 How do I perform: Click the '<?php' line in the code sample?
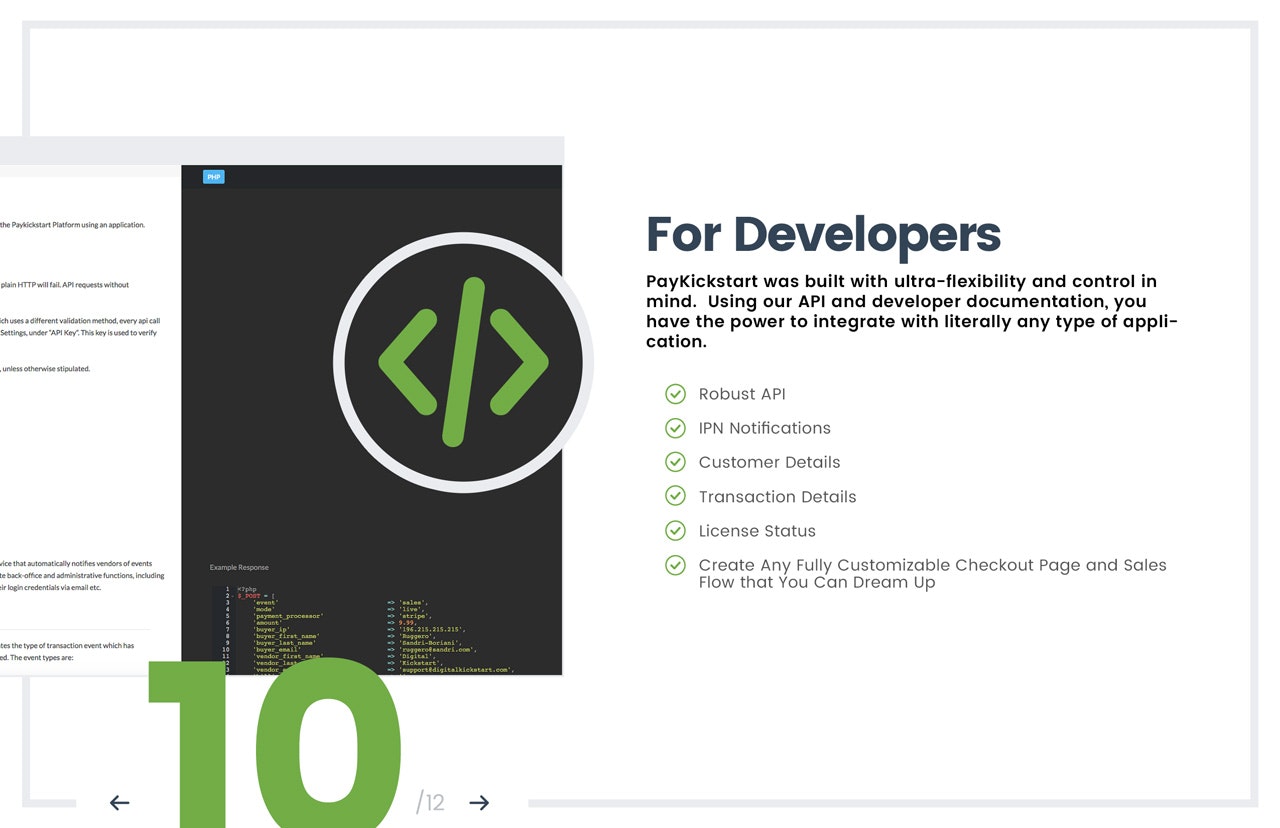pyautogui.click(x=245, y=589)
